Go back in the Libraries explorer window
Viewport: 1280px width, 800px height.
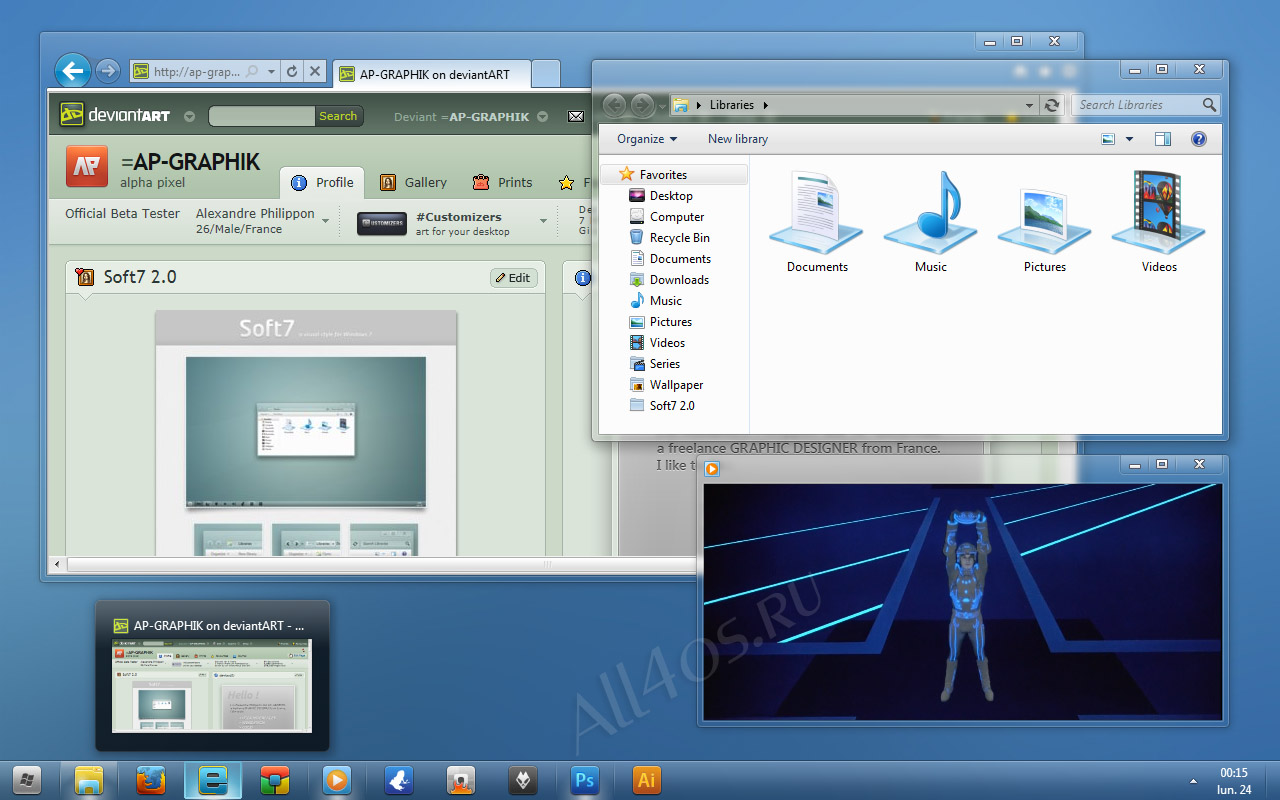614,104
